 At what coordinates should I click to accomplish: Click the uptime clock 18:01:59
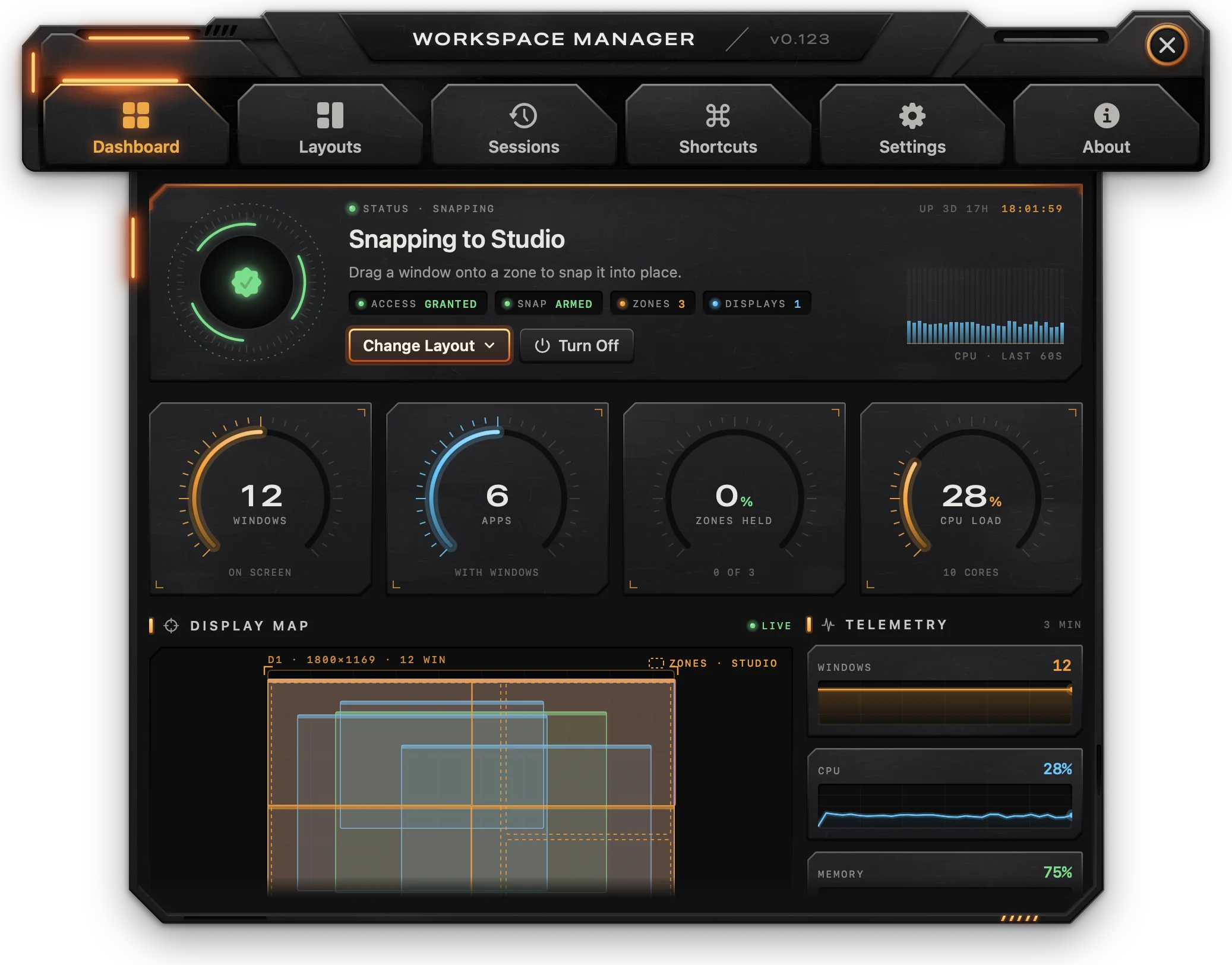click(1032, 209)
